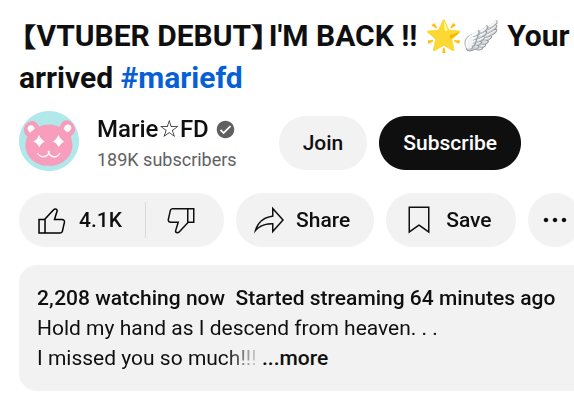
Task: Click the thumbs-up like icon
Action: click(52, 220)
